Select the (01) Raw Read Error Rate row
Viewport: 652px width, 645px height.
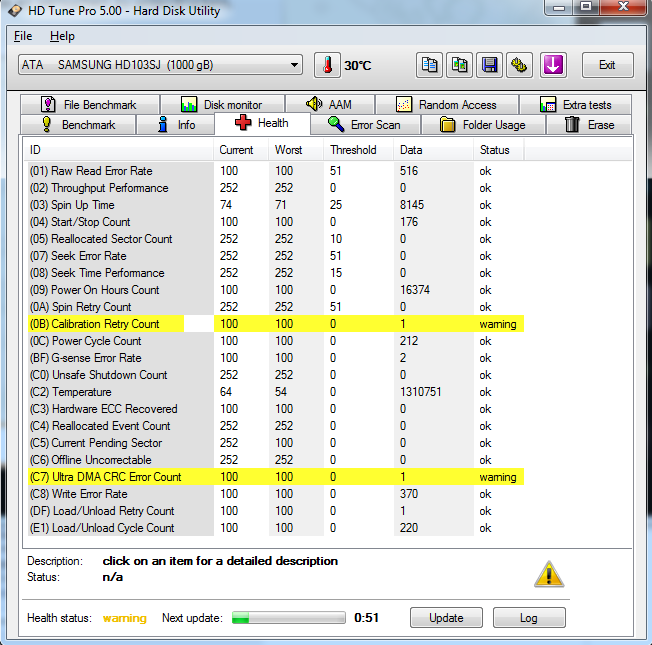pyautogui.click(x=276, y=171)
